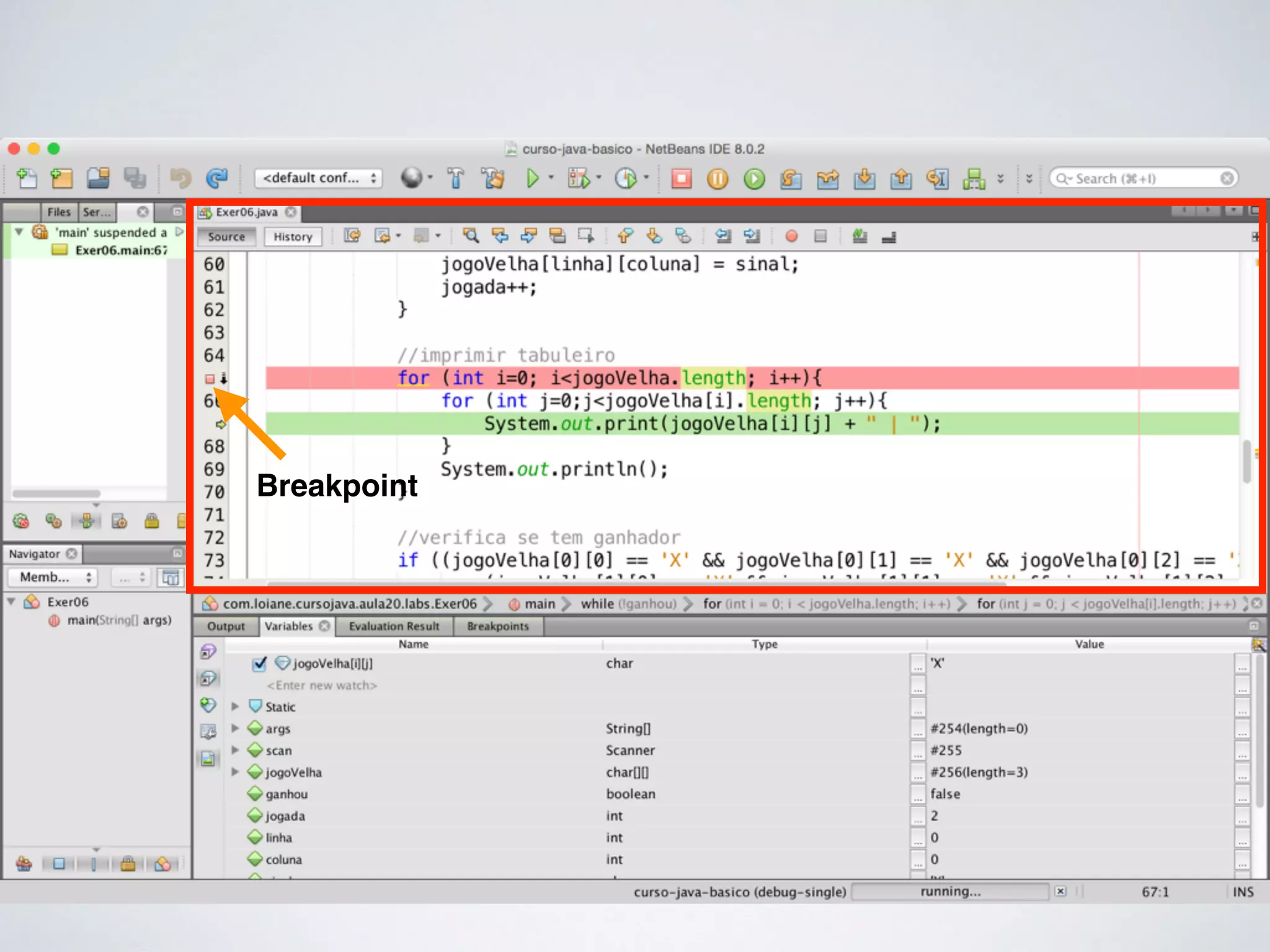
Task: Click the green Run Project icon
Action: point(532,178)
